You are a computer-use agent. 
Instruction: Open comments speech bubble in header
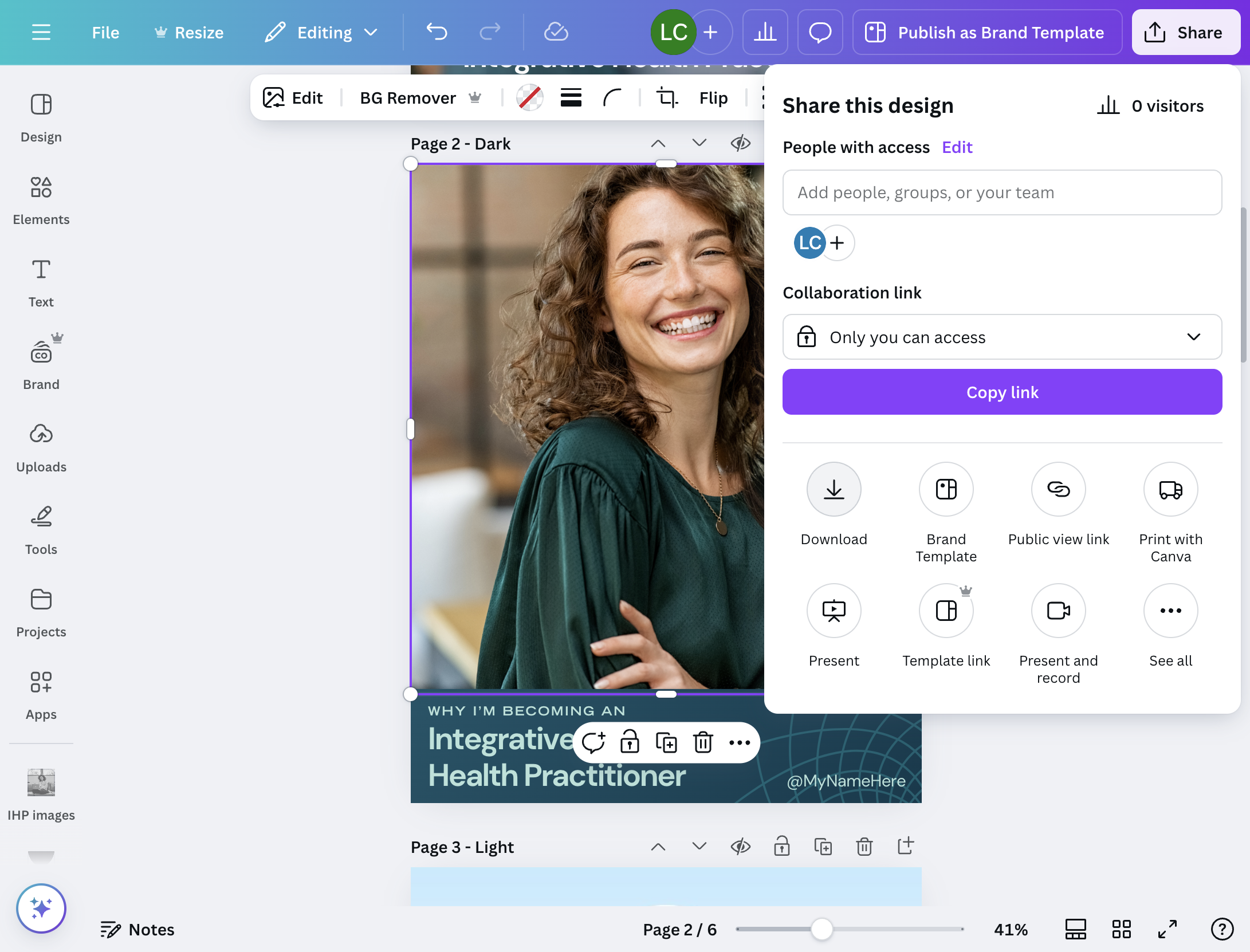[x=820, y=33]
